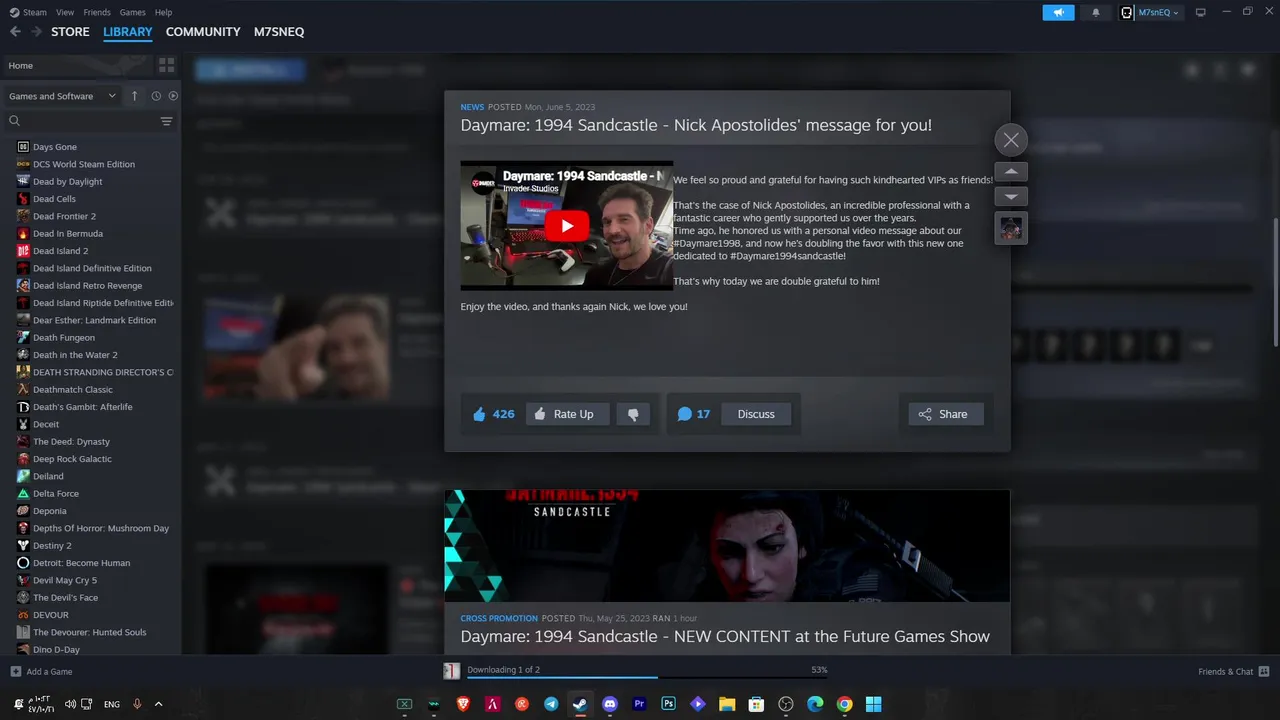The image size is (1280, 720).
Task: Go forward with the navigation arrow
Action: point(36,32)
